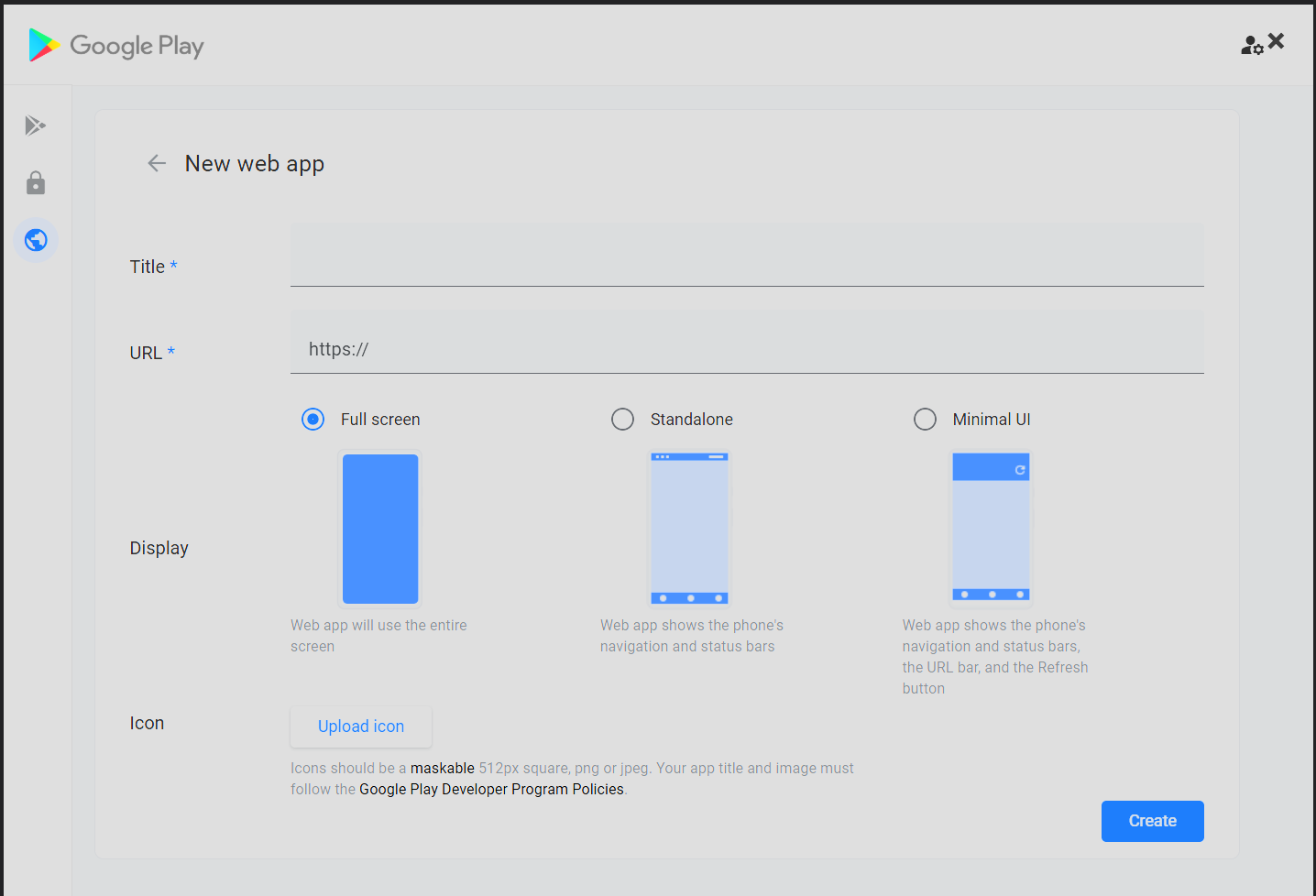
Task: Click the Create button
Action: pyautogui.click(x=1153, y=821)
